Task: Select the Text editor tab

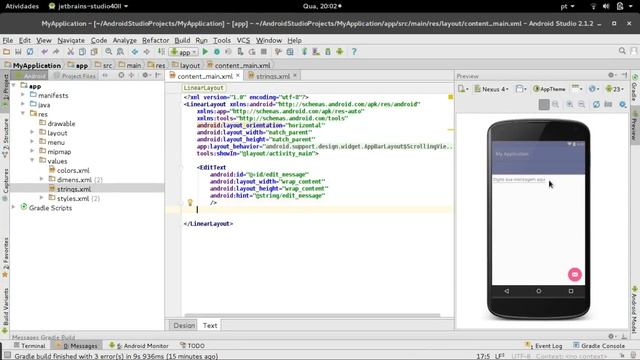Action: pos(210,325)
